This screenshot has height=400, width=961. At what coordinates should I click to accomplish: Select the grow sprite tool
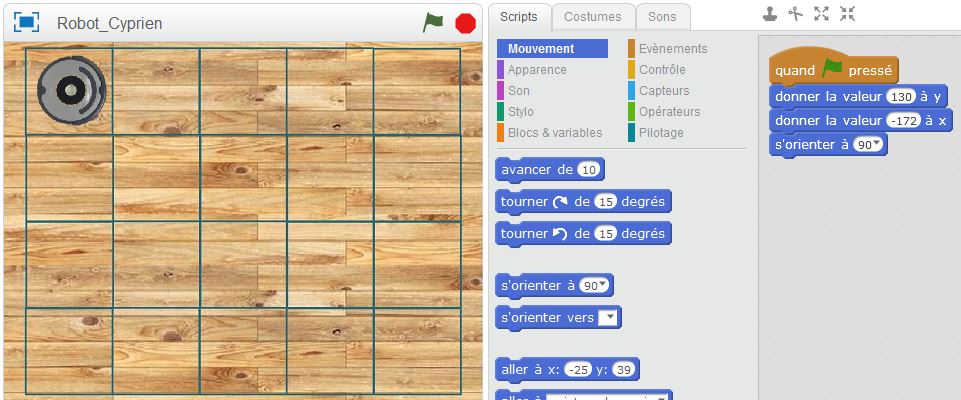(x=822, y=14)
